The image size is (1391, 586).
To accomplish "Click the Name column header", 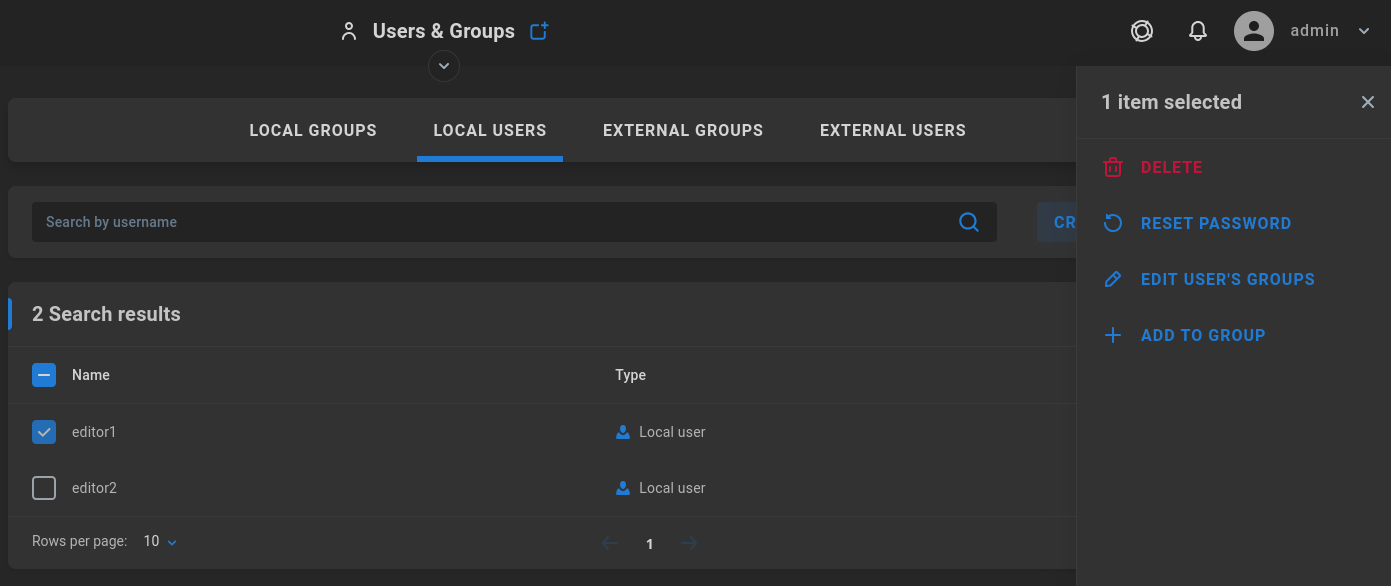I will point(91,375).
